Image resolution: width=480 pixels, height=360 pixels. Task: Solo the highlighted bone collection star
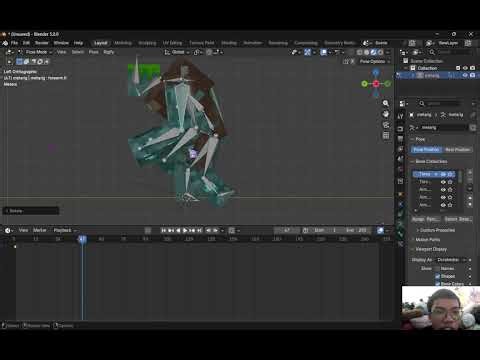450,174
